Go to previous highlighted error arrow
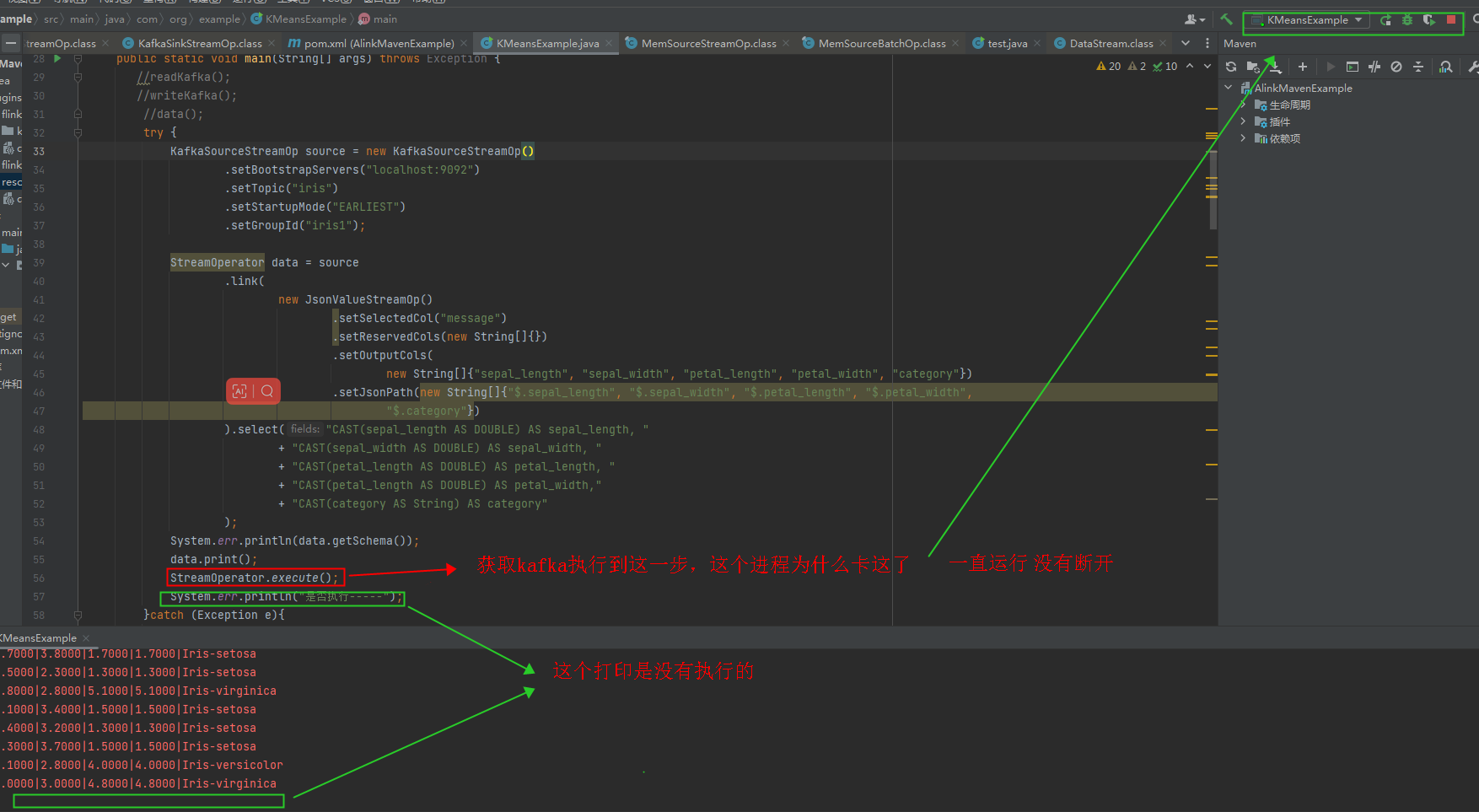1479x812 pixels. pyautogui.click(x=1190, y=67)
